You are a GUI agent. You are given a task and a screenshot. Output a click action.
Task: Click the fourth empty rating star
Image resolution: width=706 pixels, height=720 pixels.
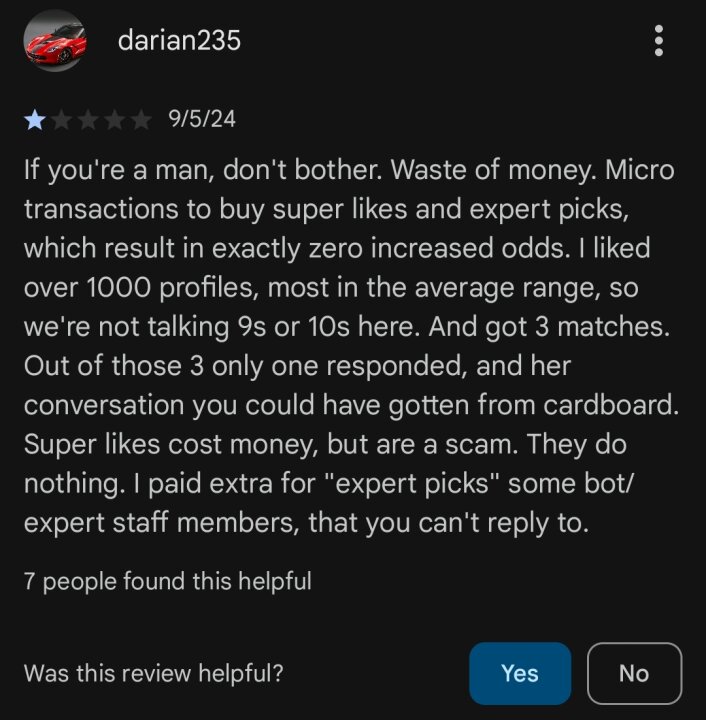[x=114, y=120]
